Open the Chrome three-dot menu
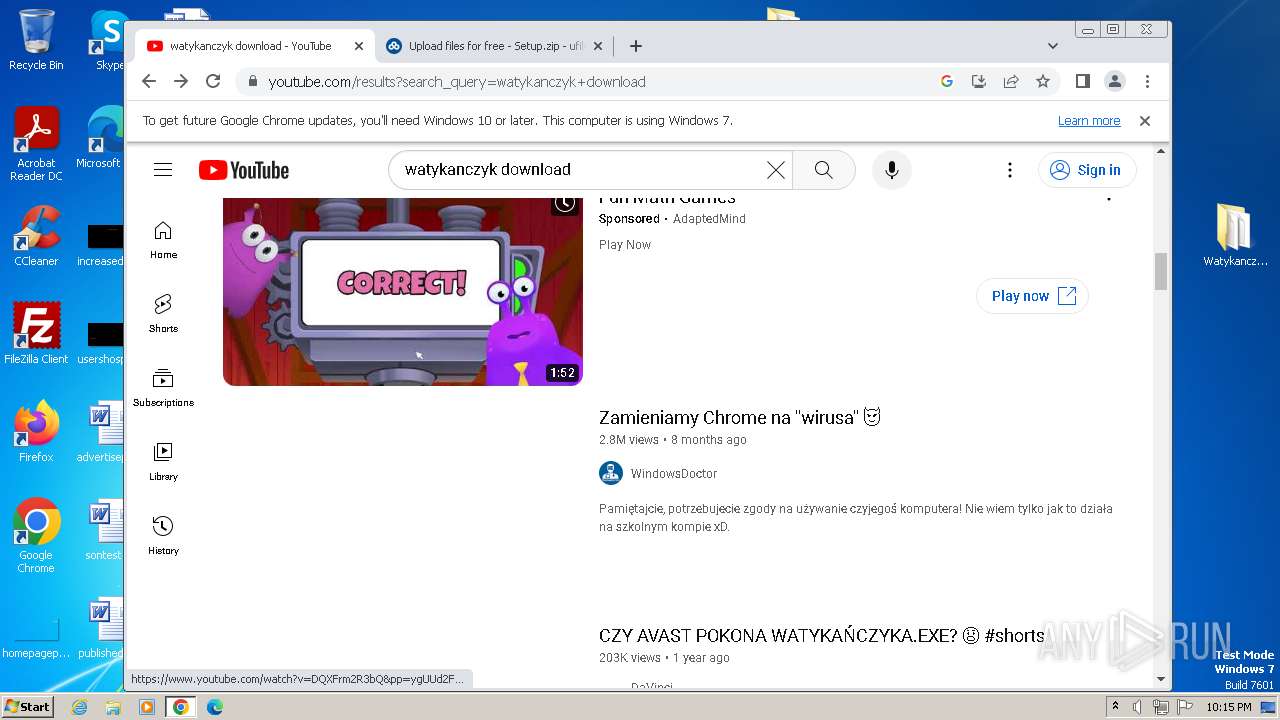Image resolution: width=1280 pixels, height=720 pixels. click(1147, 81)
